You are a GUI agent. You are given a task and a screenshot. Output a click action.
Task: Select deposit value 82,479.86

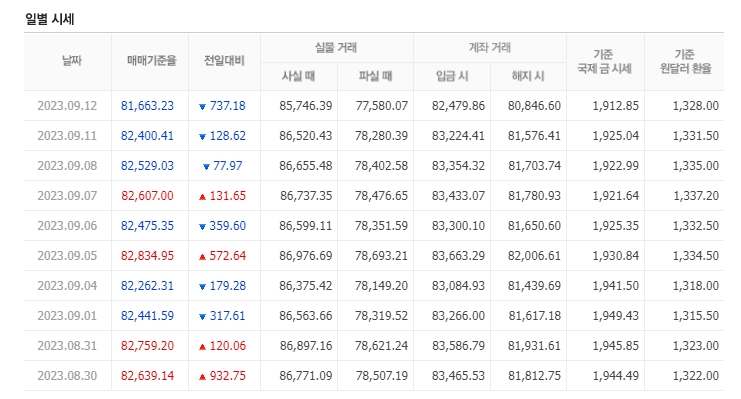pos(458,105)
